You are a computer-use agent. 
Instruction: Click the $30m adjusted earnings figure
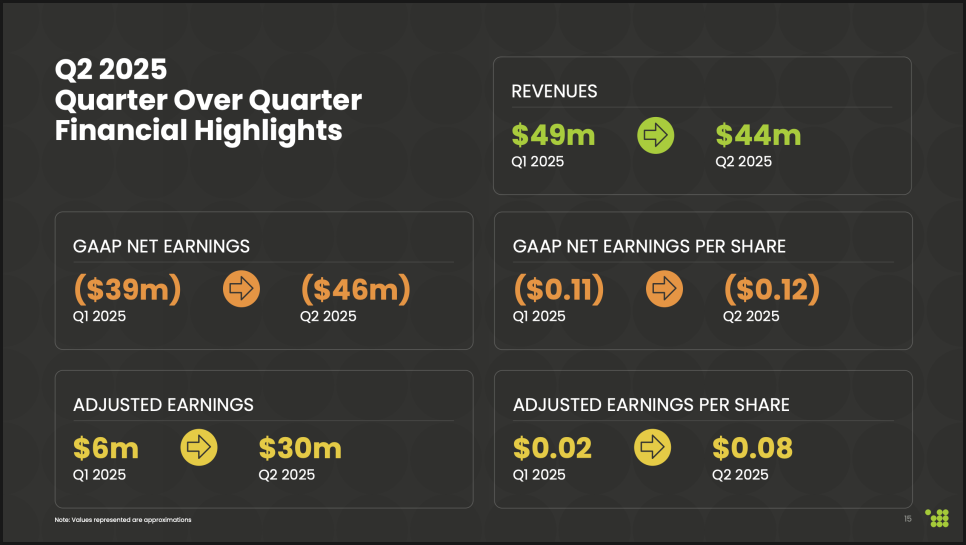300,449
